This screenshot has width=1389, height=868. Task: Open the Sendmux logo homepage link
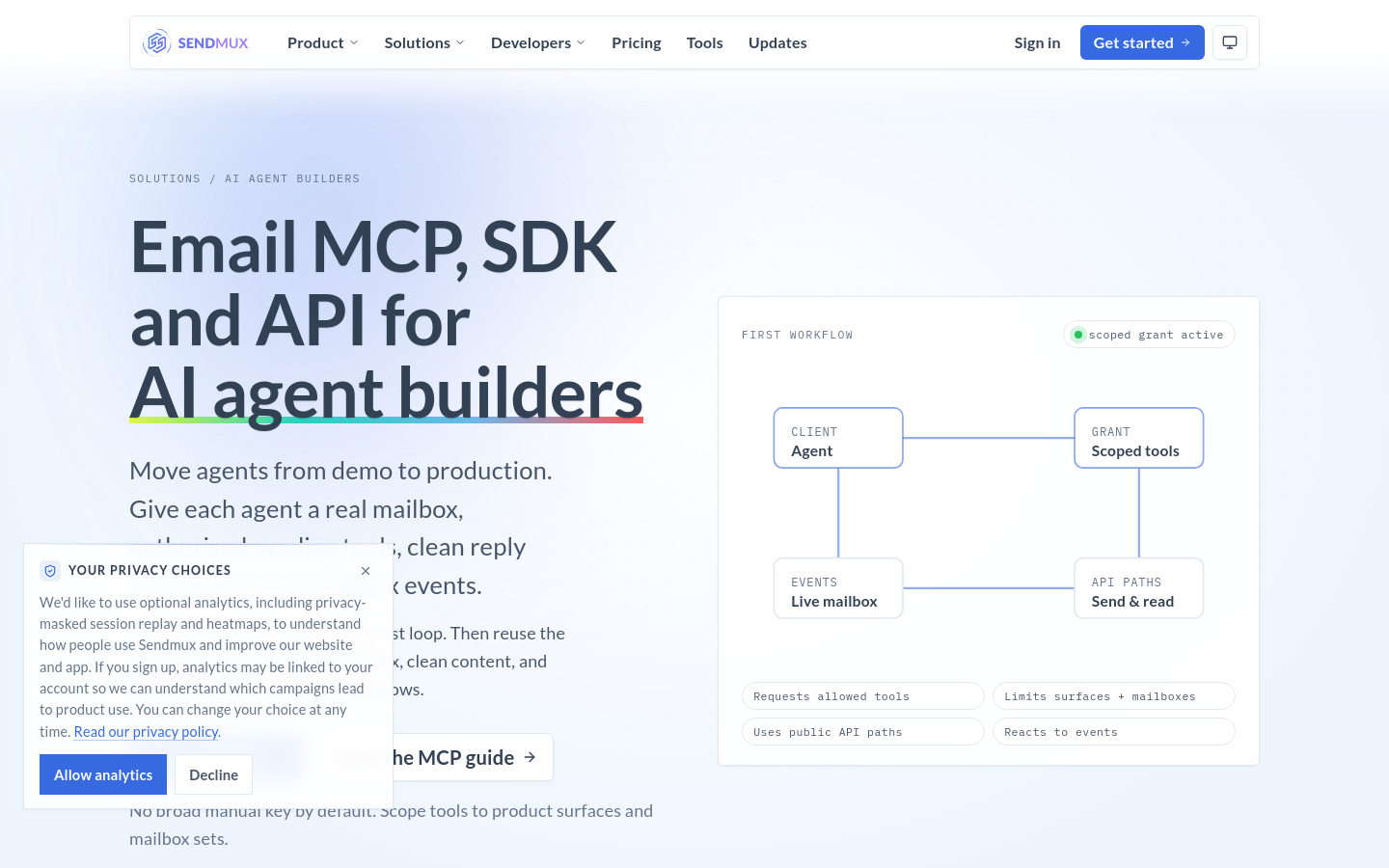coord(196,42)
